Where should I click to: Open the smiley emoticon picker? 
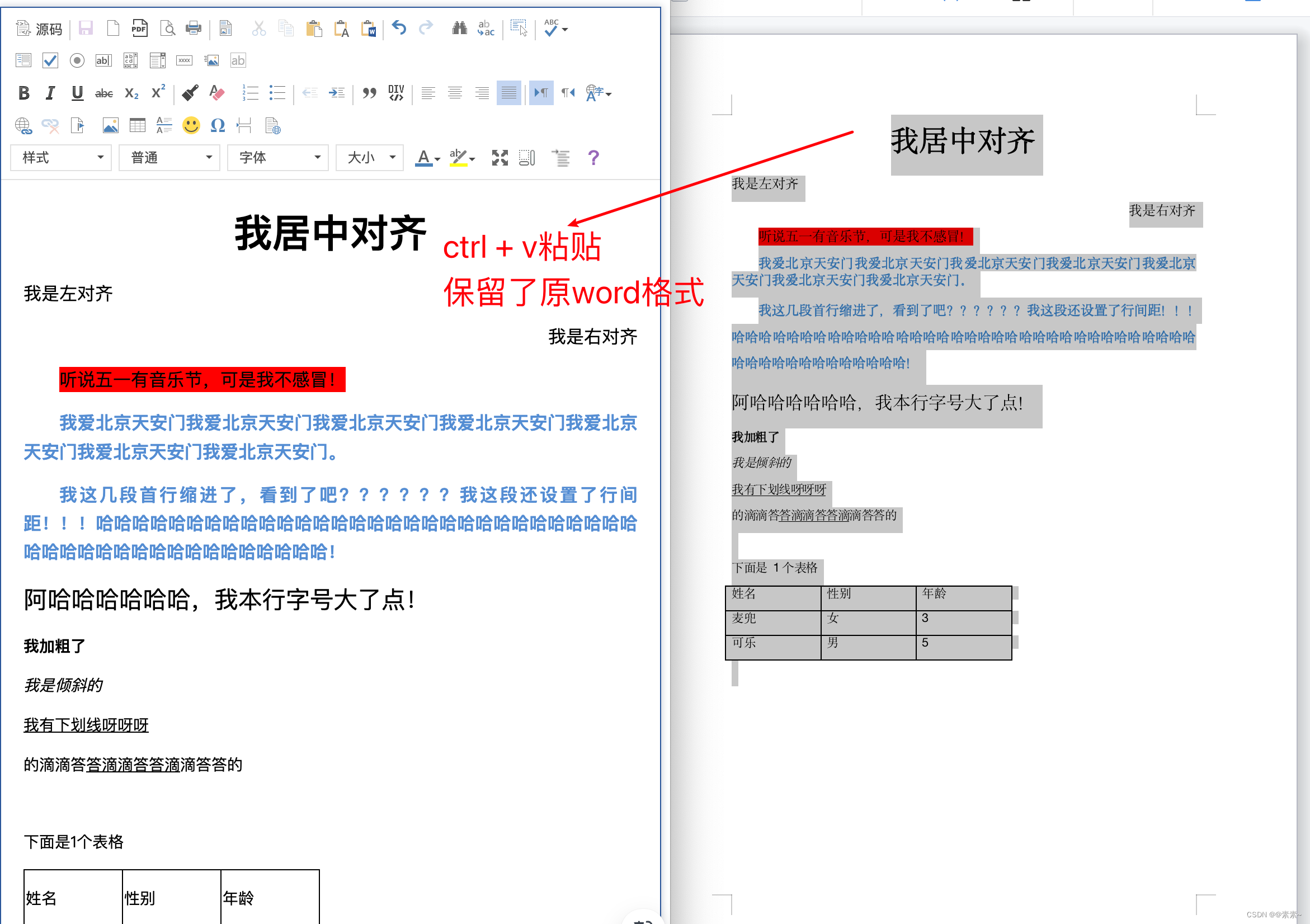[191, 125]
